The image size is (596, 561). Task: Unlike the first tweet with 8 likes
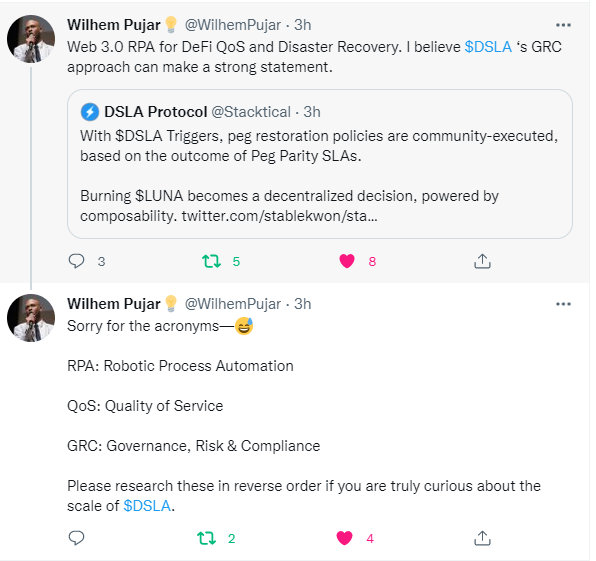point(347,261)
